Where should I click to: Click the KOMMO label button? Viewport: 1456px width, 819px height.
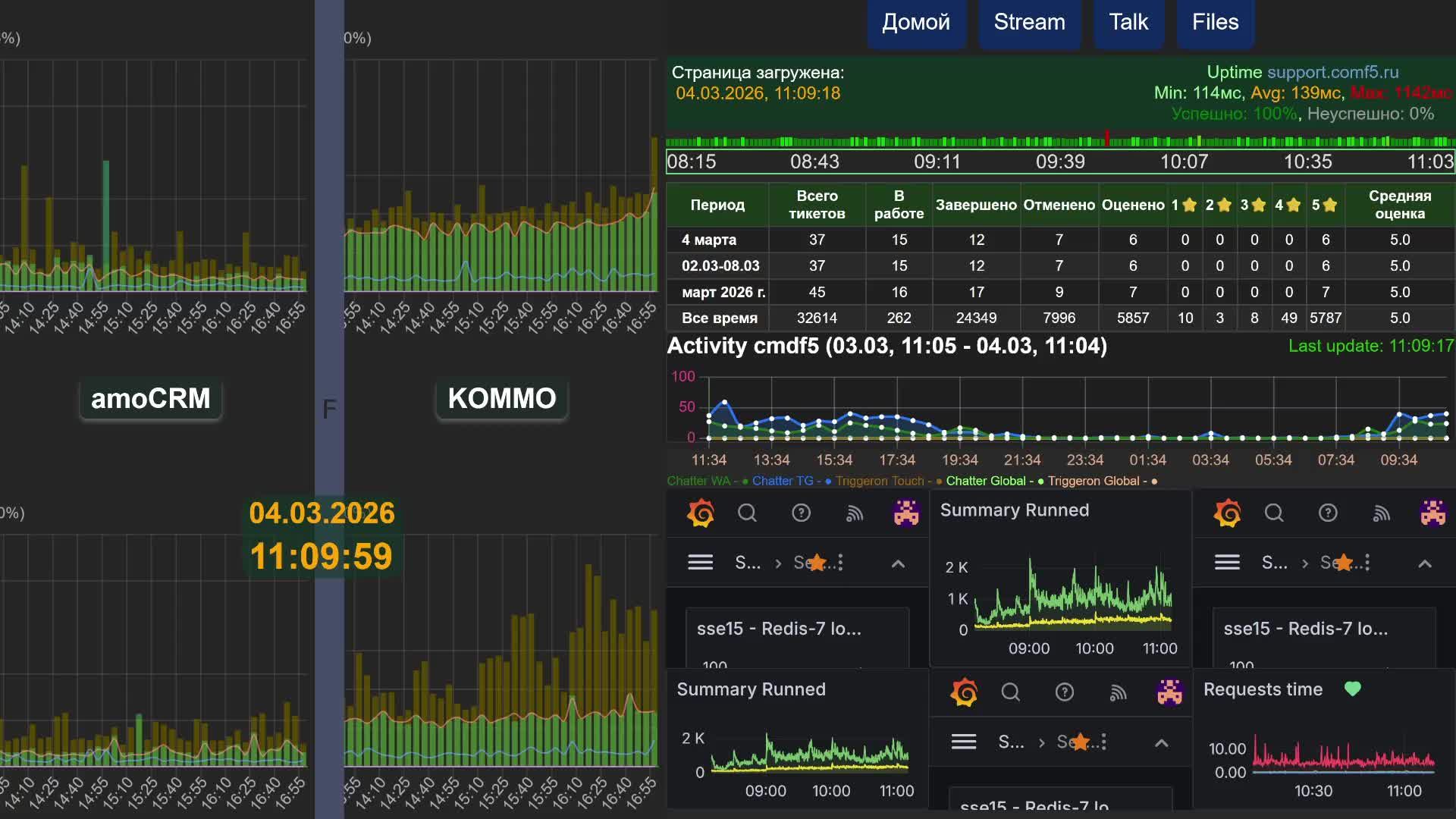click(x=501, y=398)
